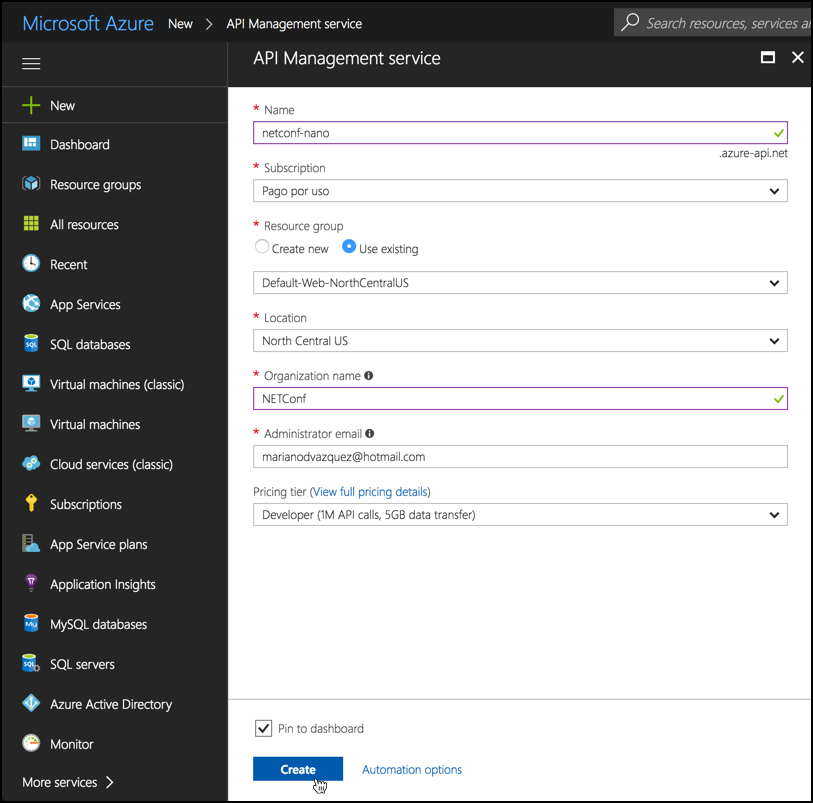This screenshot has height=803, width=813.
Task: Open Application Insights label in sidebar
Action: pos(103,585)
